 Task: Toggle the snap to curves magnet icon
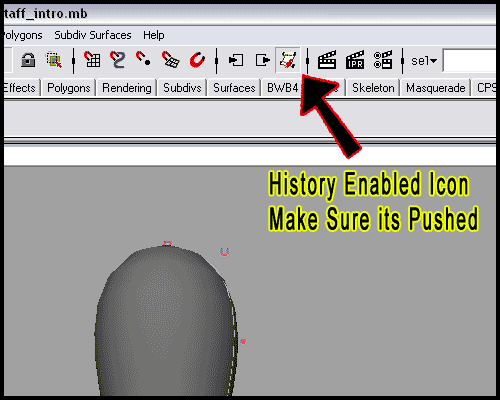(x=118, y=60)
